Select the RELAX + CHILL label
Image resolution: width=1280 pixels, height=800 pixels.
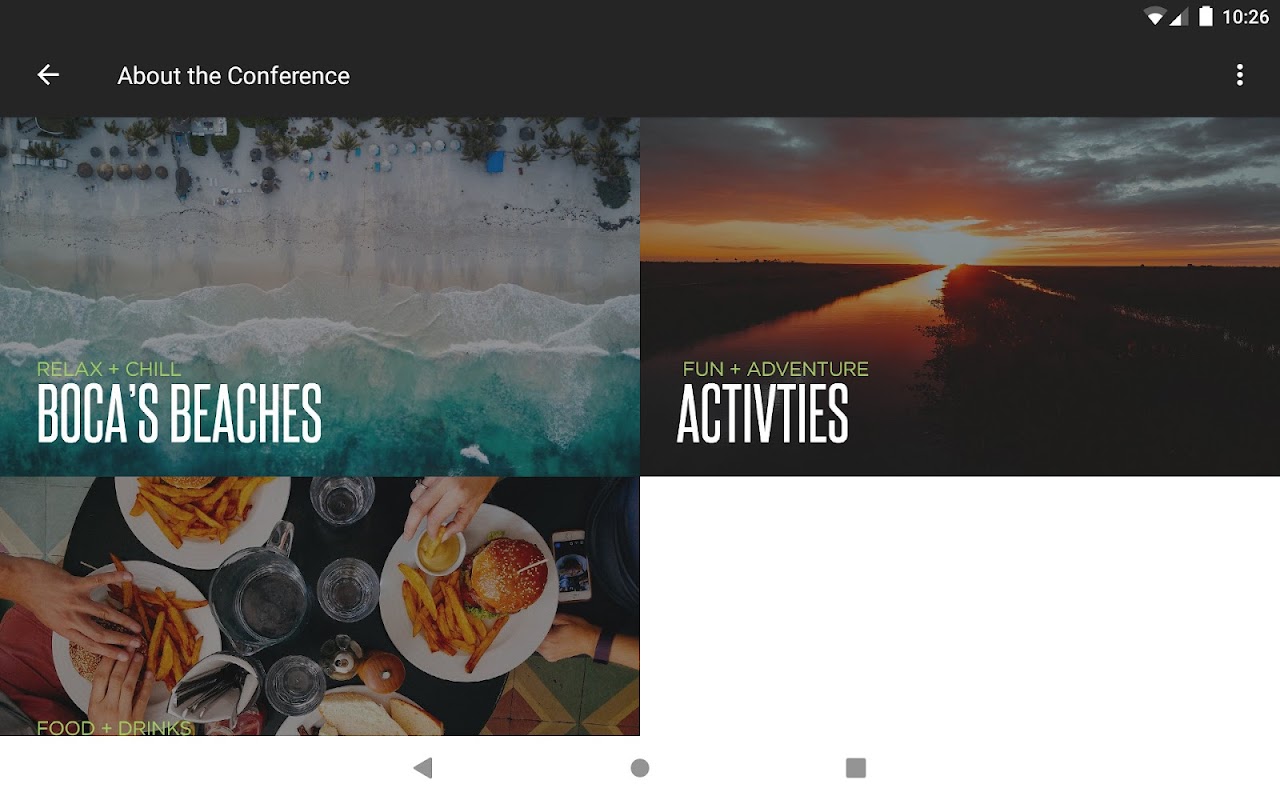(109, 369)
